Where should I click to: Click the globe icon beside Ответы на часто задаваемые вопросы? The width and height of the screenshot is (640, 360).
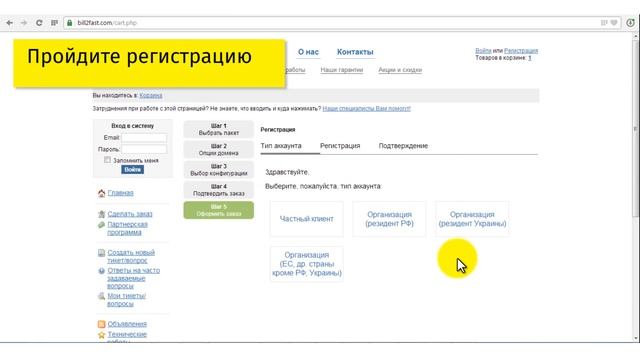(x=102, y=271)
